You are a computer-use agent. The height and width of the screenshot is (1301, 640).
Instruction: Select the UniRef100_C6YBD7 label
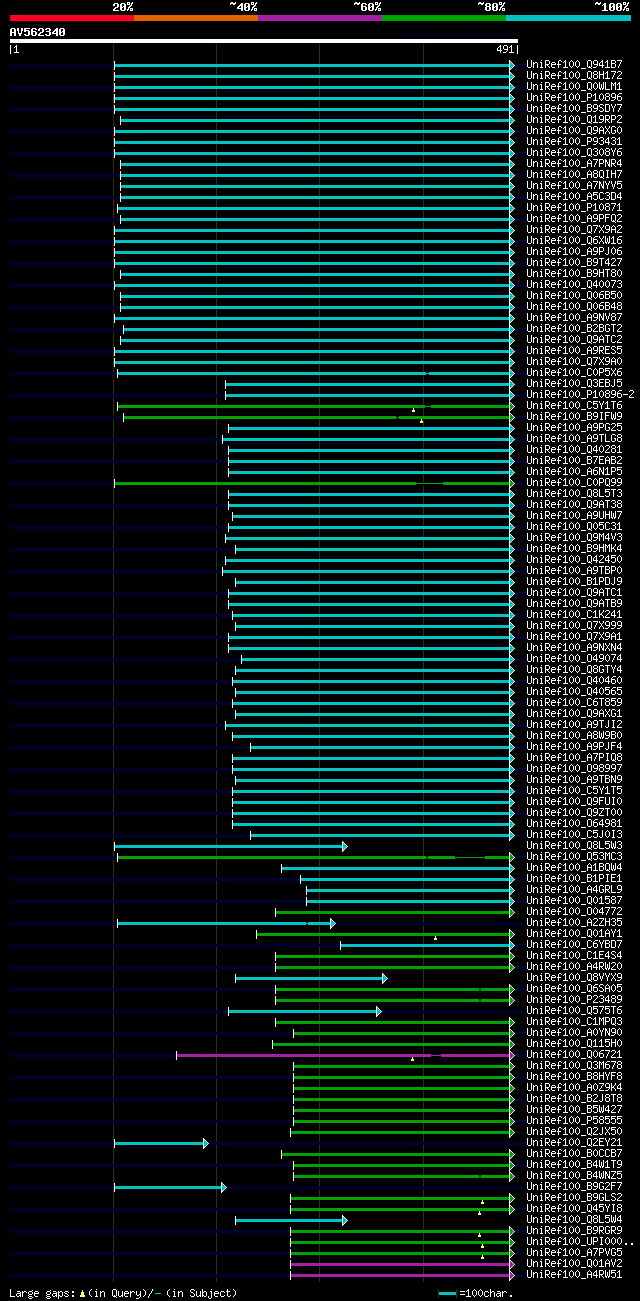(x=574, y=944)
